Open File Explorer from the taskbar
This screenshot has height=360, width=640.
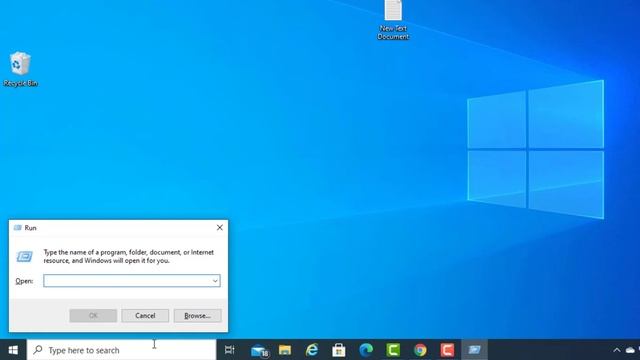point(285,350)
